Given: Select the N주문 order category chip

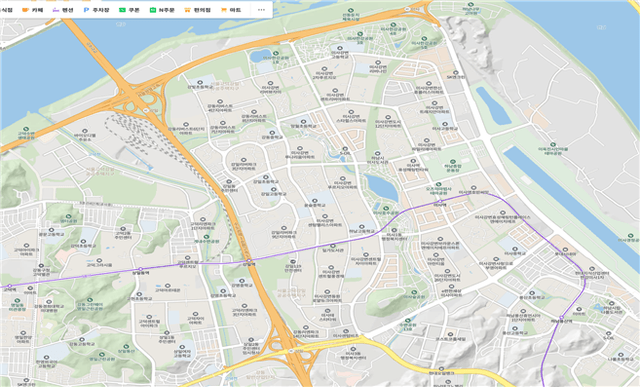Looking at the screenshot, I should 162,10.
